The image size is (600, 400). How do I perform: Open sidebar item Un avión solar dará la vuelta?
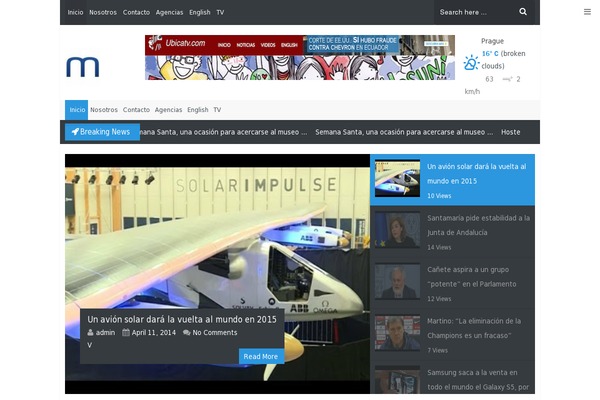pos(477,174)
